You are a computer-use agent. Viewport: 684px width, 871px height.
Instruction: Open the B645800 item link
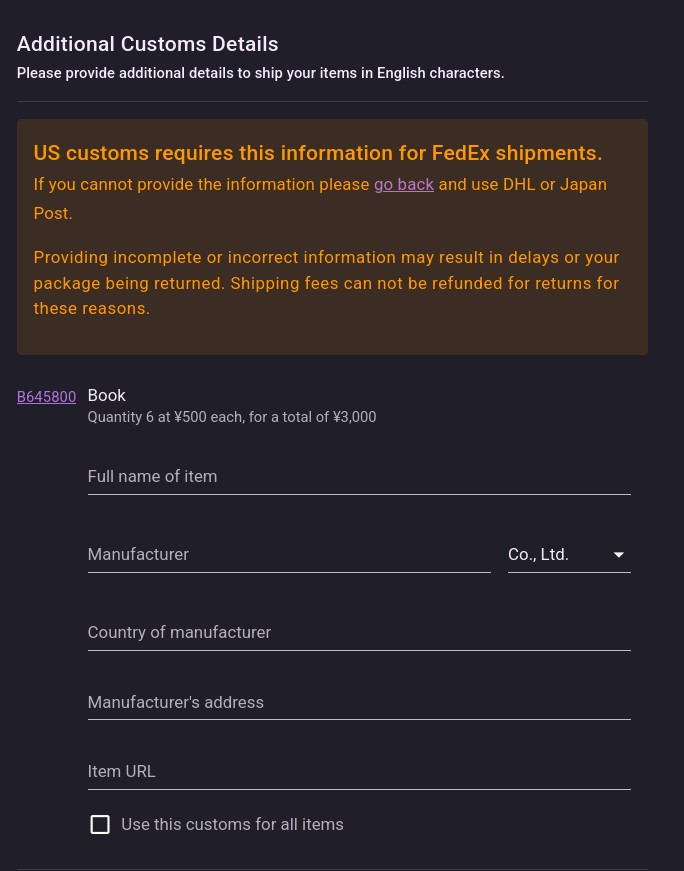[x=47, y=397]
